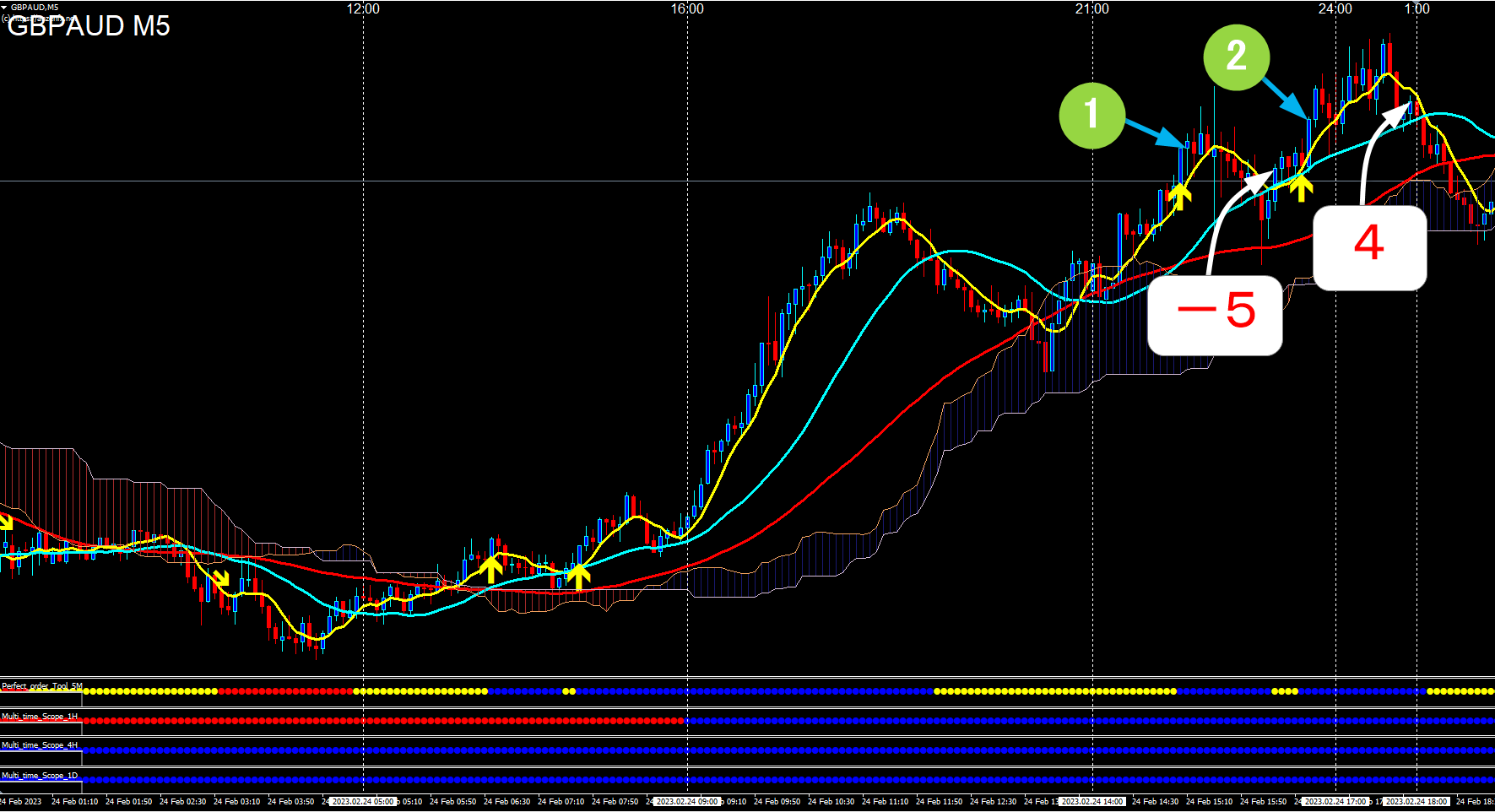Click the 24 Feb 07:10 time axis label
The width and height of the screenshot is (1495, 812).
[x=561, y=802]
